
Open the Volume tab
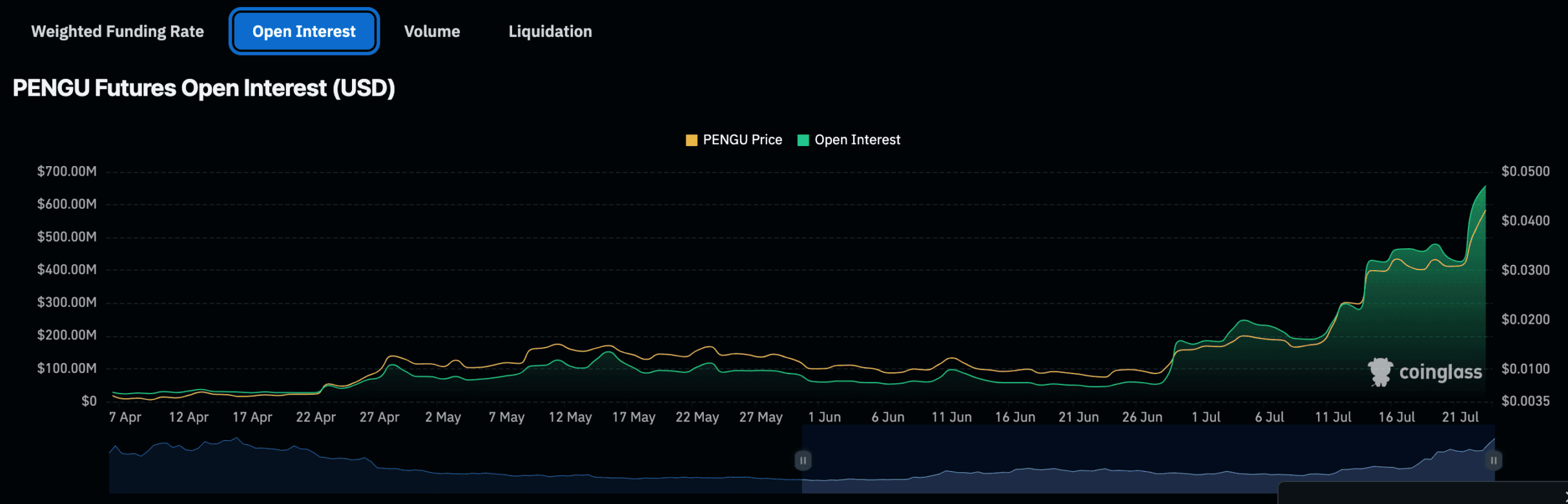click(432, 31)
